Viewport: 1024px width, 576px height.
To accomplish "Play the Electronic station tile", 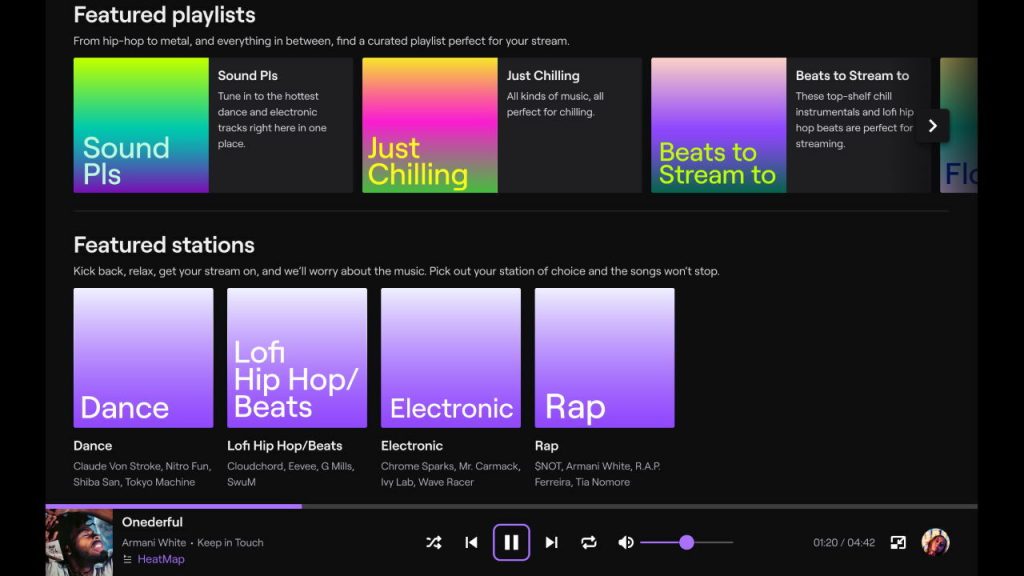I will click(451, 358).
